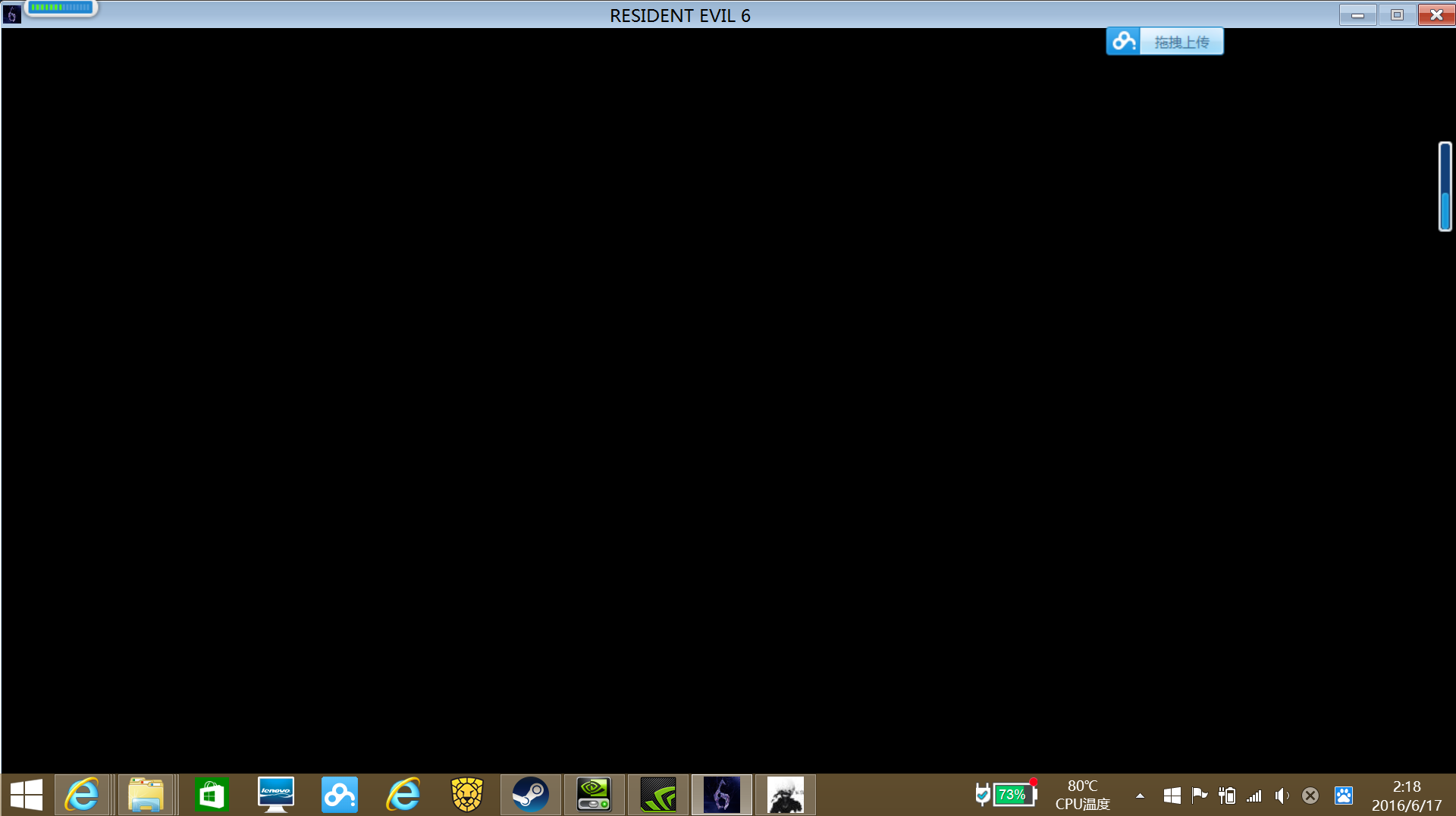Image resolution: width=1456 pixels, height=816 pixels.
Task: Open File Explorer from the taskbar
Action: coord(146,795)
